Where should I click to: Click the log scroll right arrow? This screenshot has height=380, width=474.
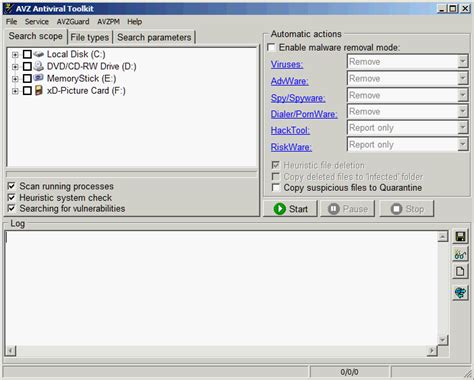[432, 351]
